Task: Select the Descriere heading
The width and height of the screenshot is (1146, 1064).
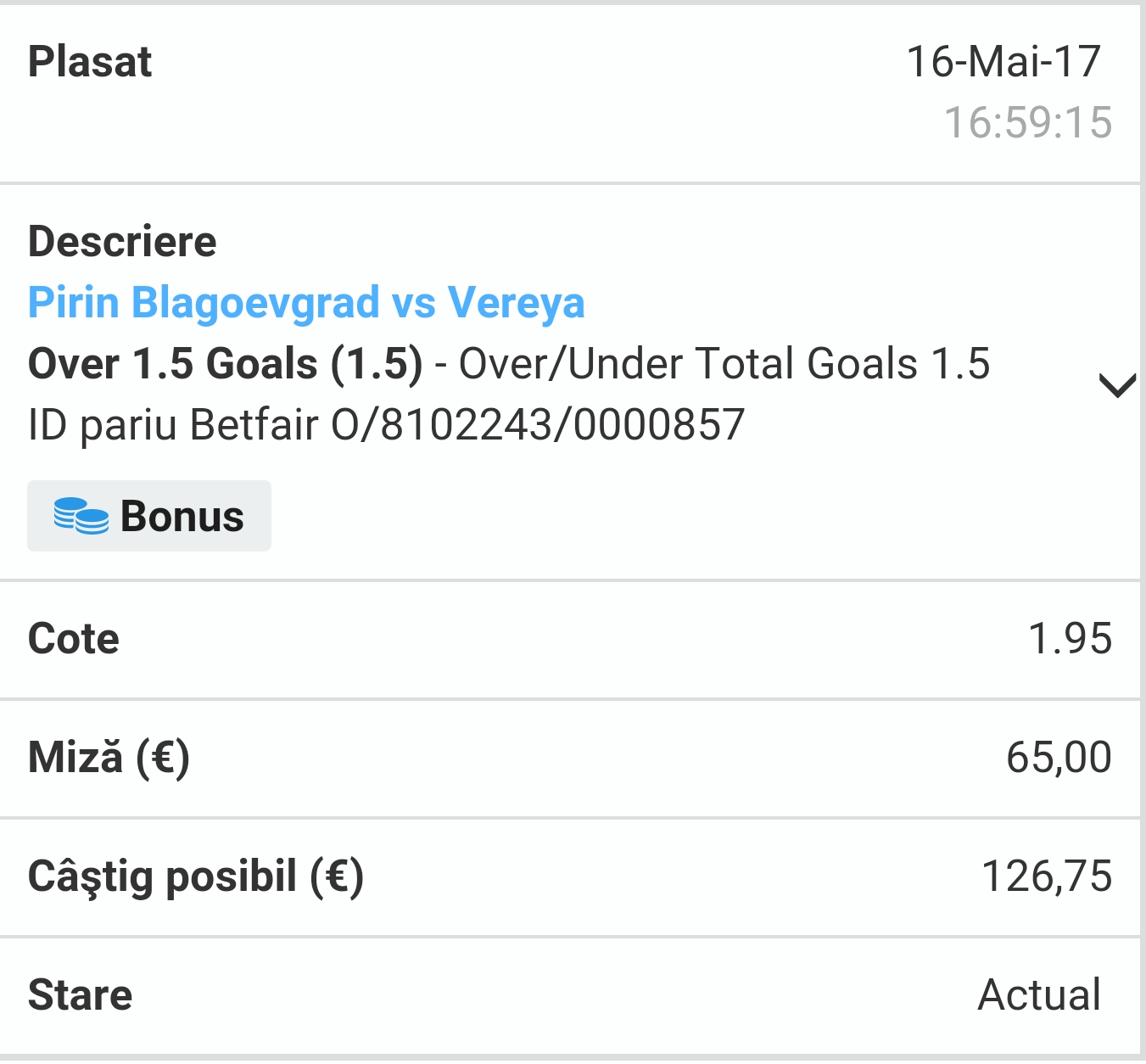Action: [x=122, y=242]
